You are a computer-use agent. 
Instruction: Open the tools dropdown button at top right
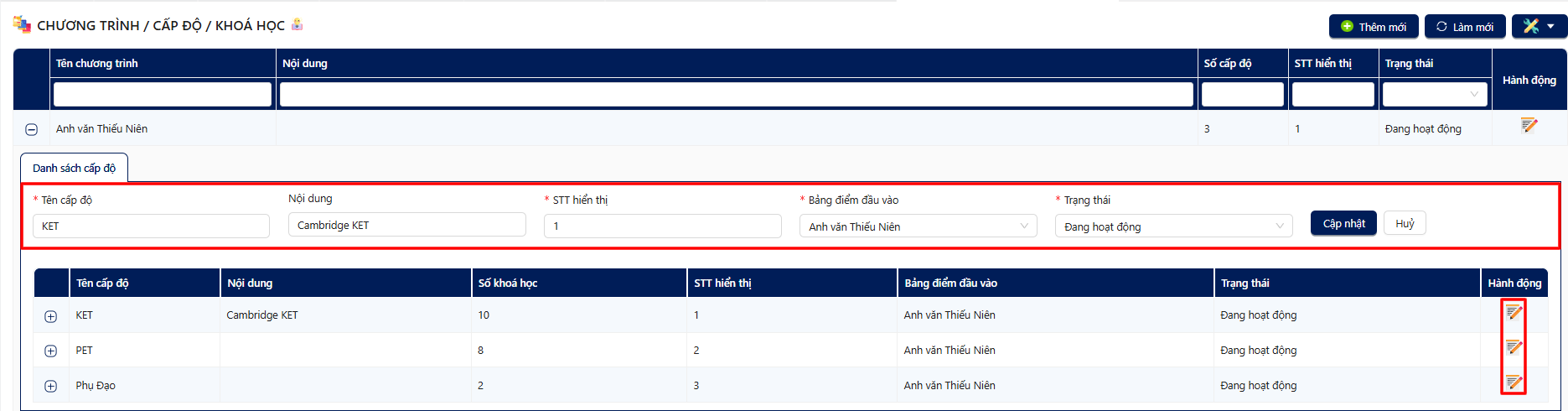(x=1539, y=27)
